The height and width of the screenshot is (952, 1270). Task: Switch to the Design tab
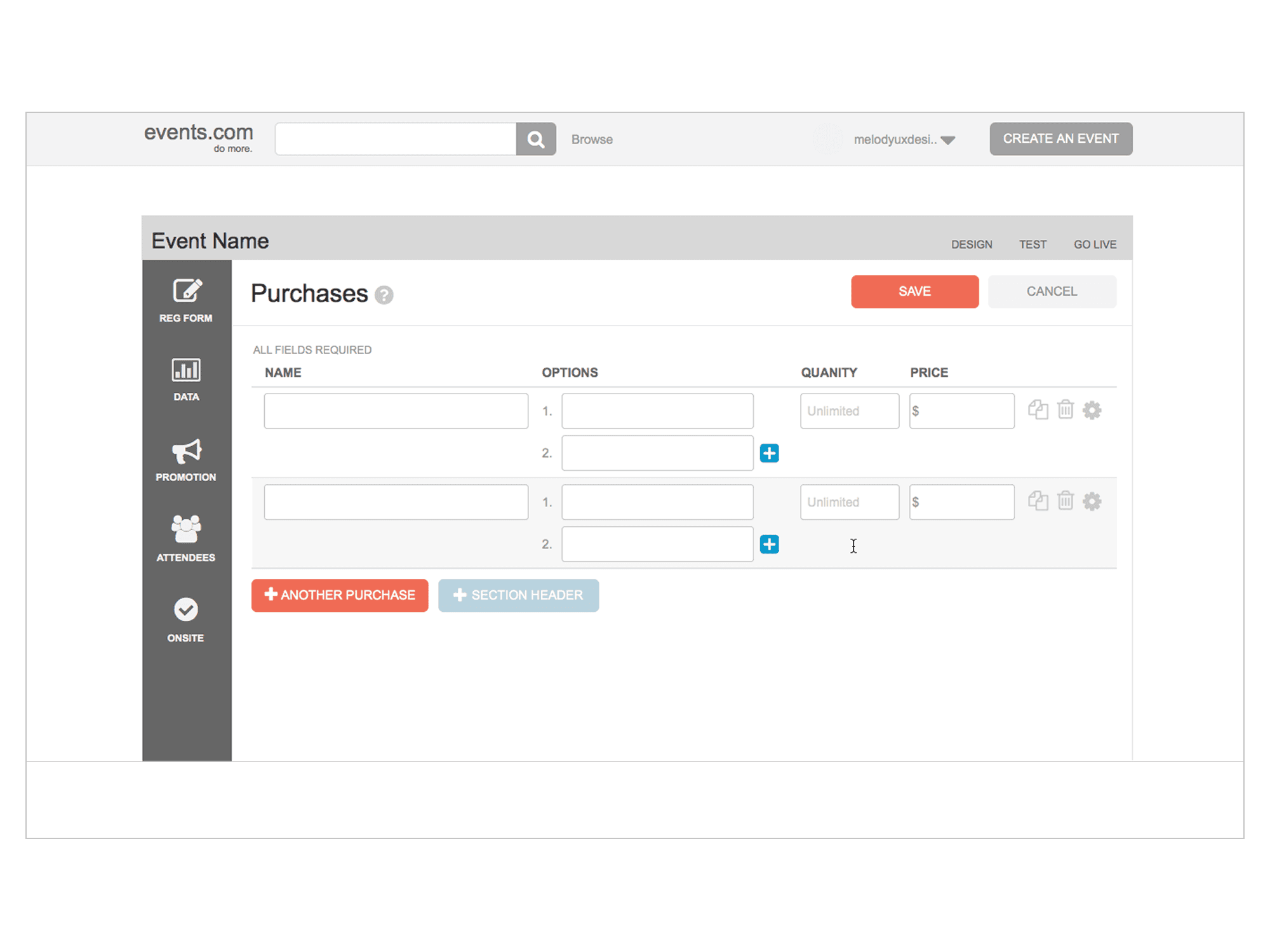tap(972, 244)
